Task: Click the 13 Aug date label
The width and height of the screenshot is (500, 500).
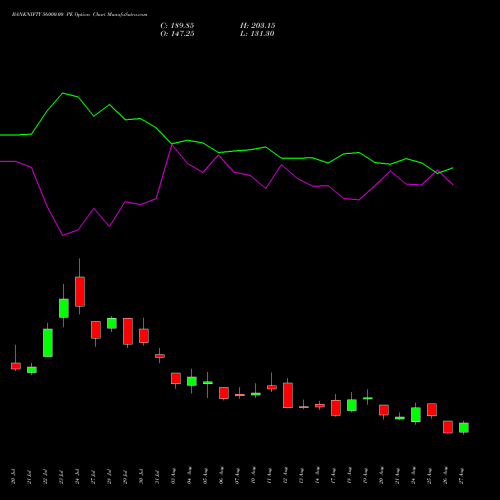Action: pyautogui.click(x=301, y=476)
